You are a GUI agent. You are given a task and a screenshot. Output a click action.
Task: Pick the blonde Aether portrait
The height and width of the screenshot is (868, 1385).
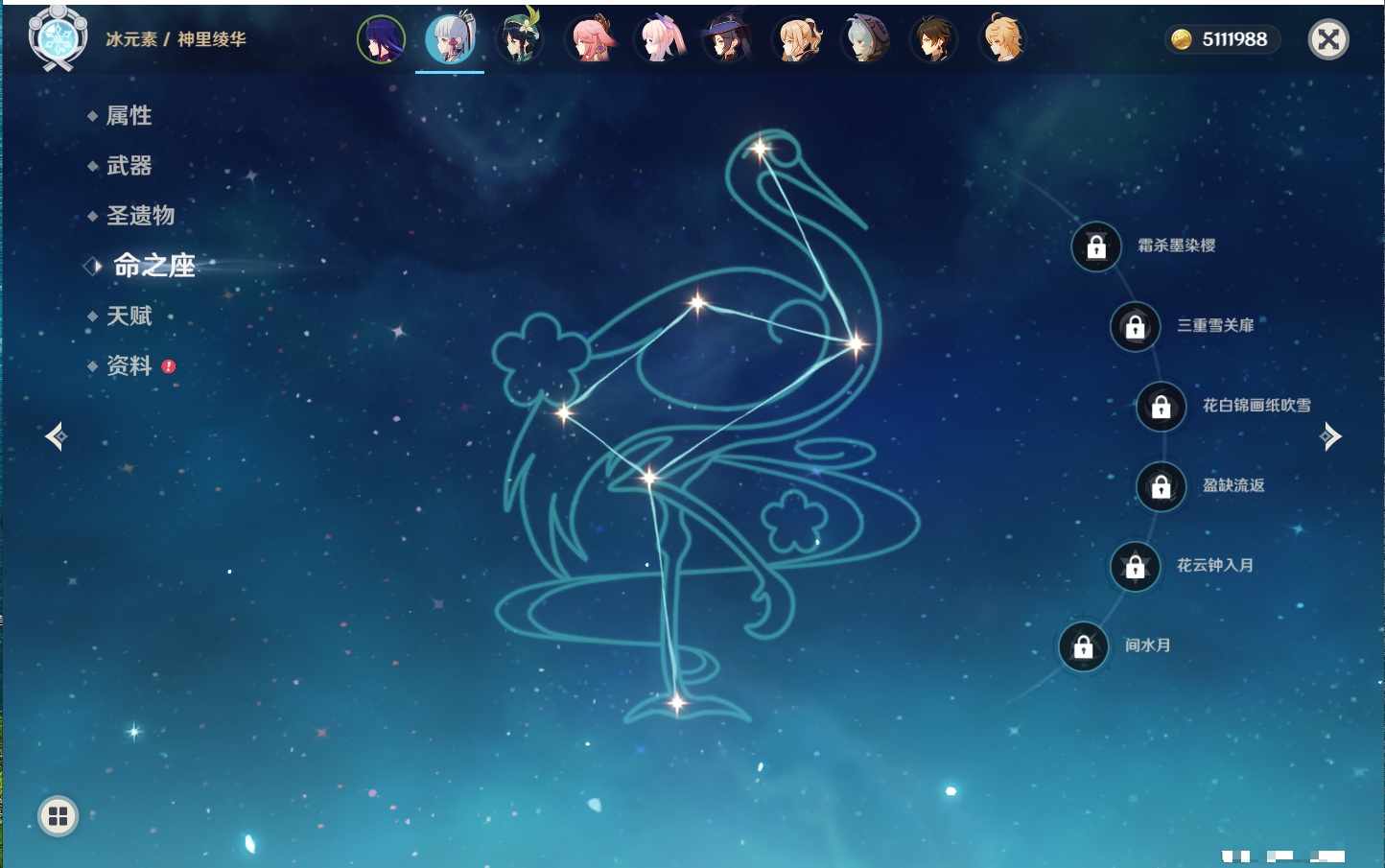(x=1003, y=39)
